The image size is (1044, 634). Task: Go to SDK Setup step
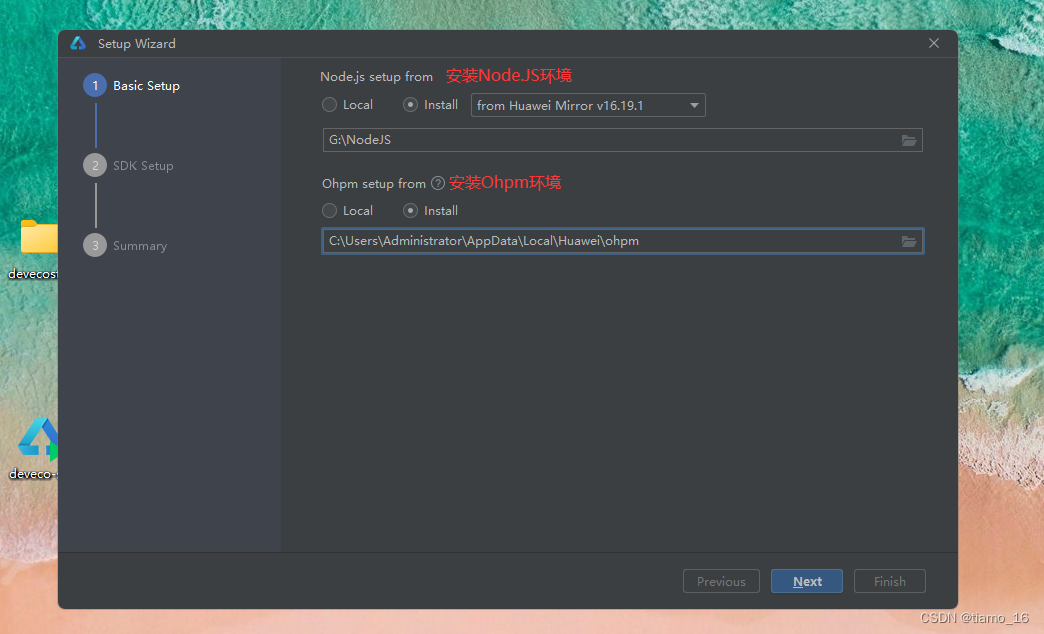click(x=129, y=165)
